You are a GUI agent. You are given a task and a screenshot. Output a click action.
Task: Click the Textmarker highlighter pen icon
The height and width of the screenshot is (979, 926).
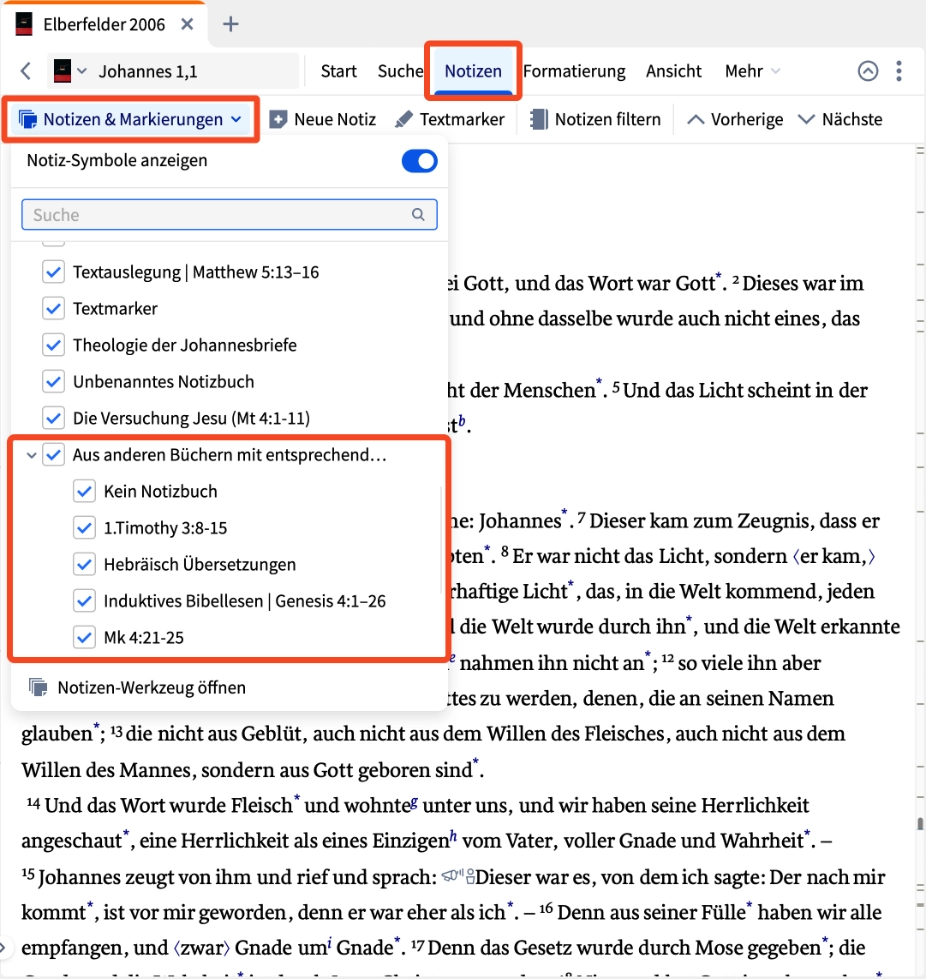(404, 119)
